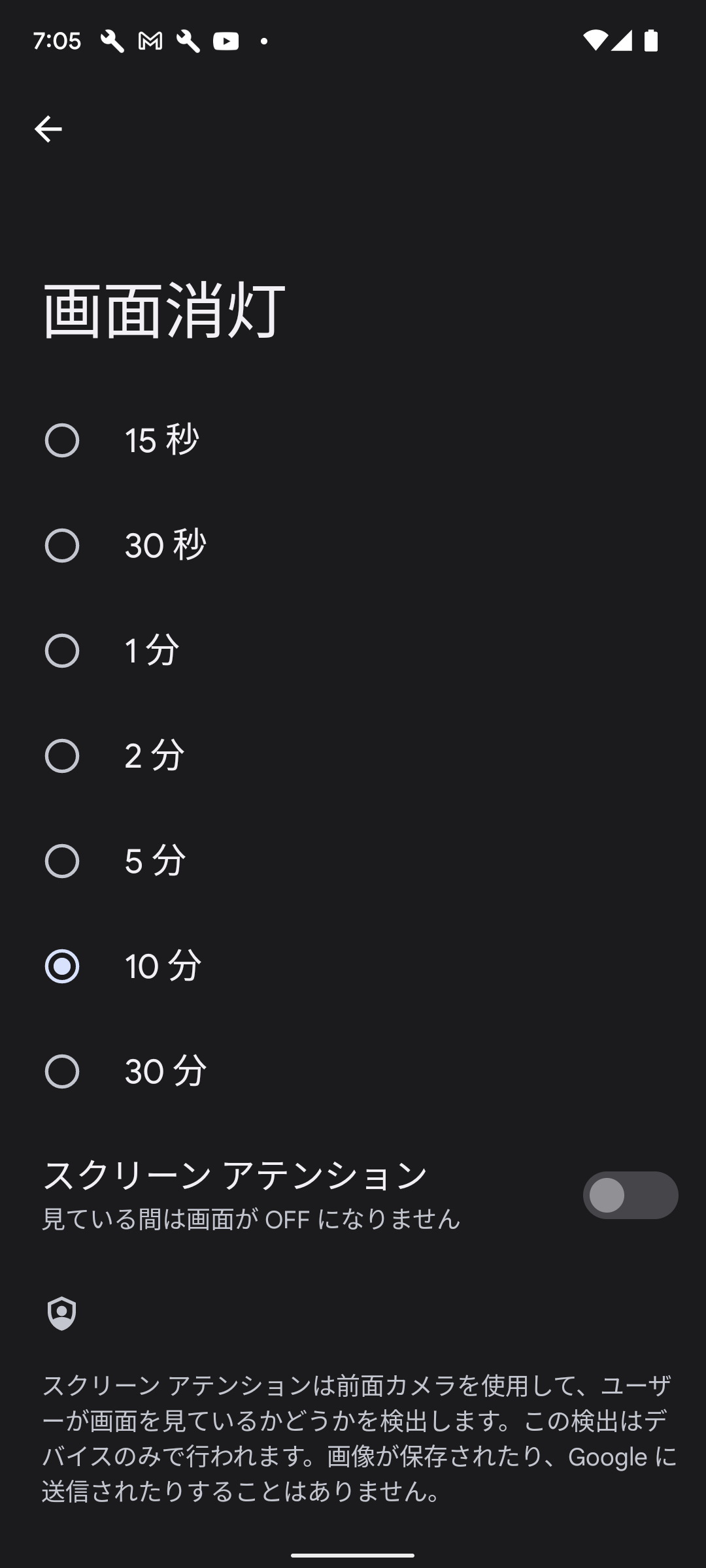The height and width of the screenshot is (1568, 706).
Task: Set screen timeout to 30 分
Action: 62,1071
